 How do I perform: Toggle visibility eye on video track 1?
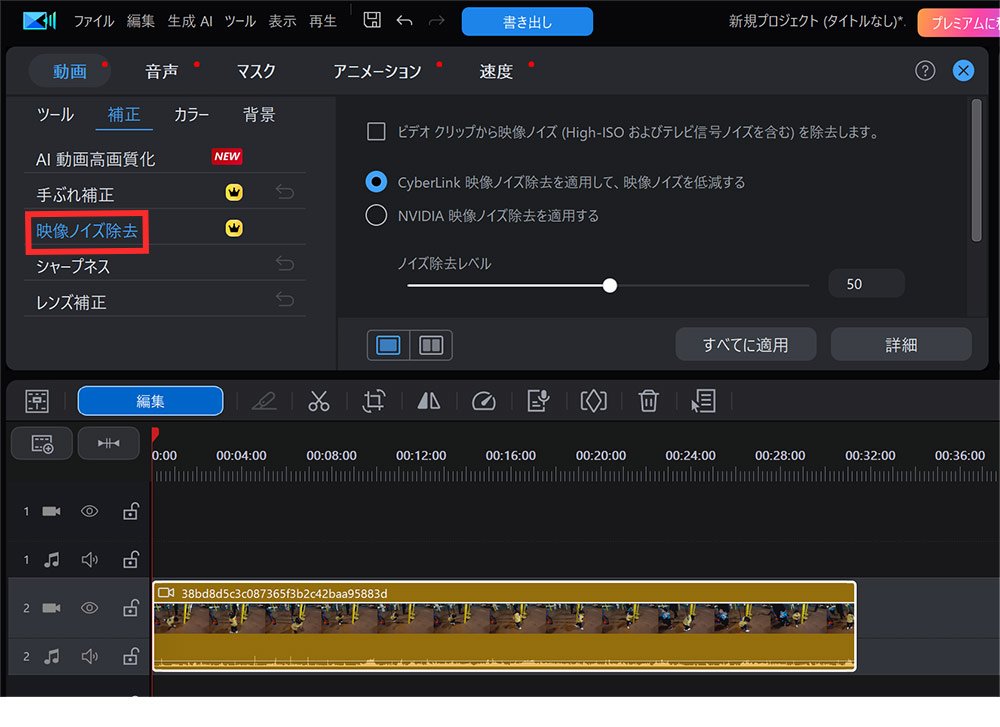click(x=89, y=511)
